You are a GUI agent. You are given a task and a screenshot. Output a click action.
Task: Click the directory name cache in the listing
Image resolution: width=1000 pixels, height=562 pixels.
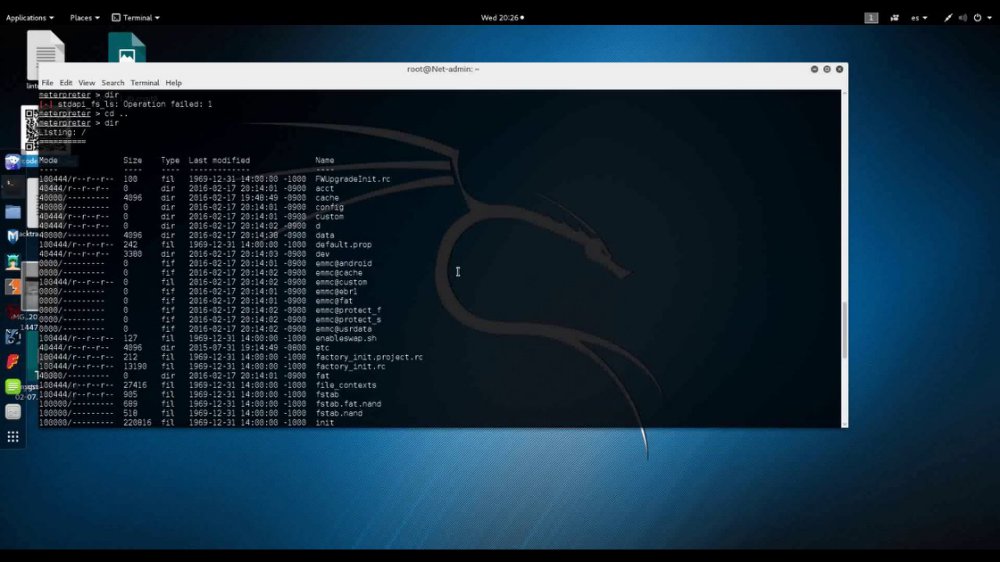[327, 198]
